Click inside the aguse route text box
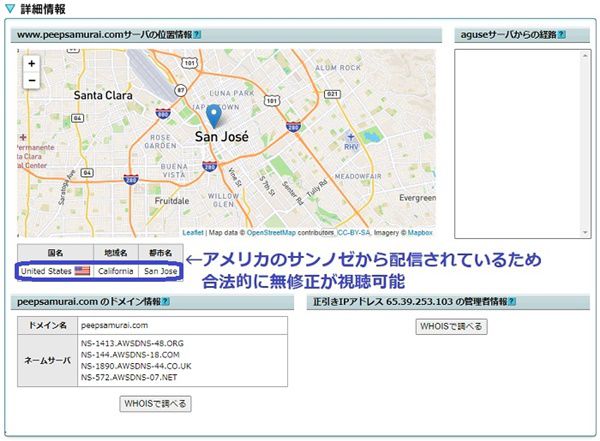This screenshot has height=441, width=600. pyautogui.click(x=517, y=144)
